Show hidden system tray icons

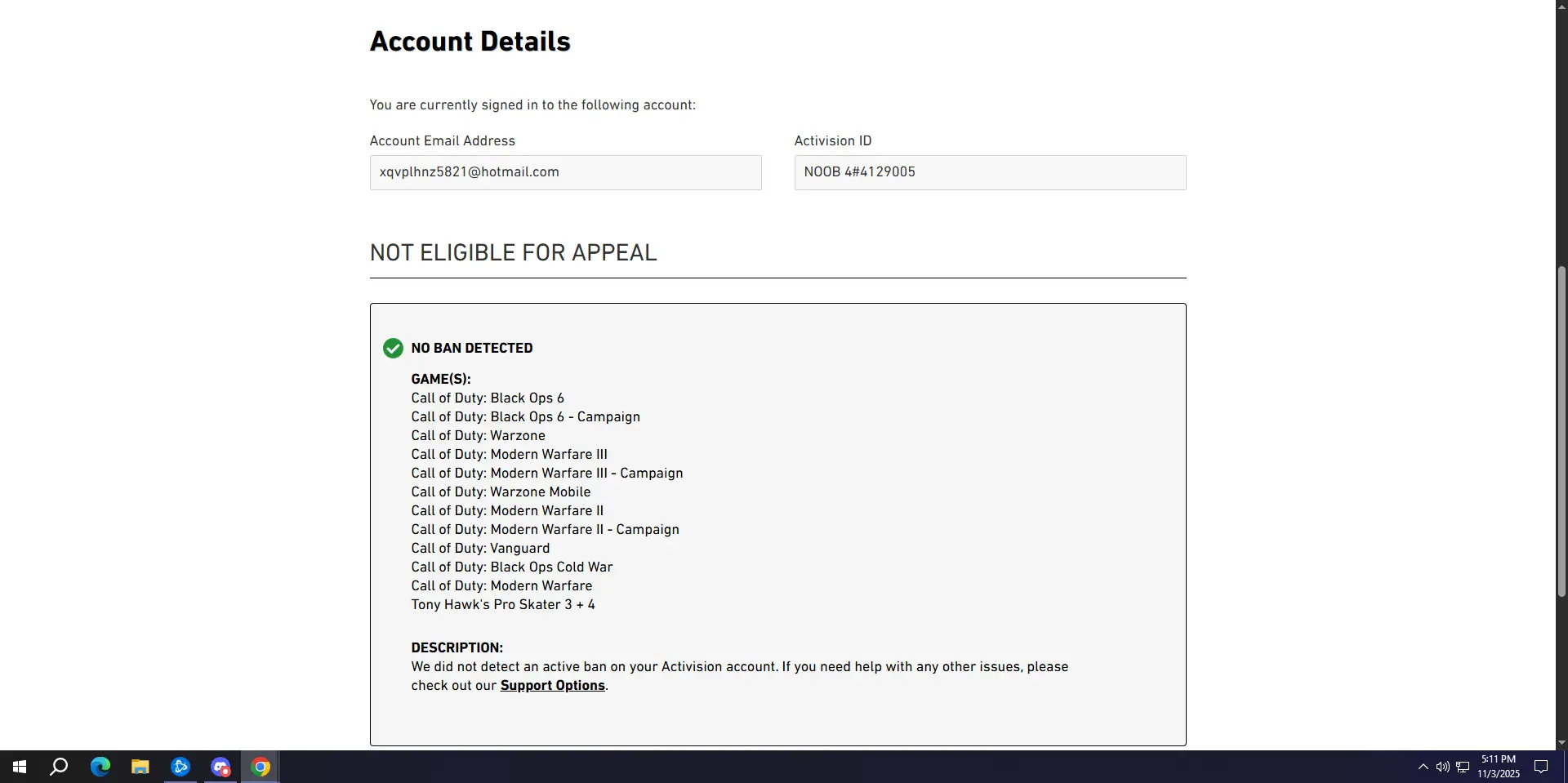(x=1423, y=767)
